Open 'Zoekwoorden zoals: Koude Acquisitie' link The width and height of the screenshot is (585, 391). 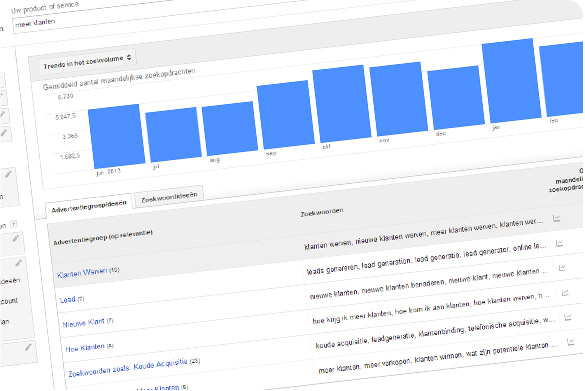pyautogui.click(x=128, y=367)
